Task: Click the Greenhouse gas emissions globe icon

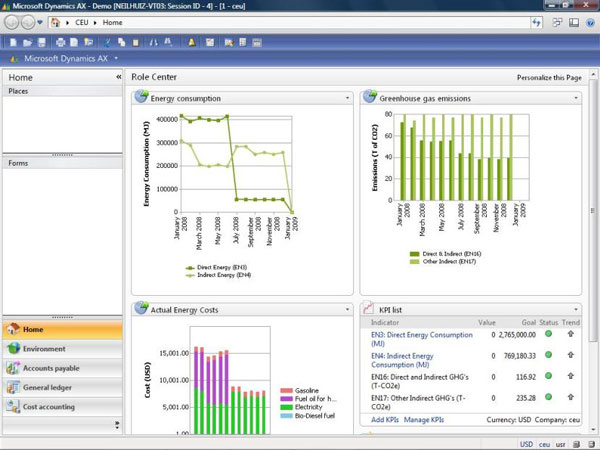Action: click(x=370, y=96)
